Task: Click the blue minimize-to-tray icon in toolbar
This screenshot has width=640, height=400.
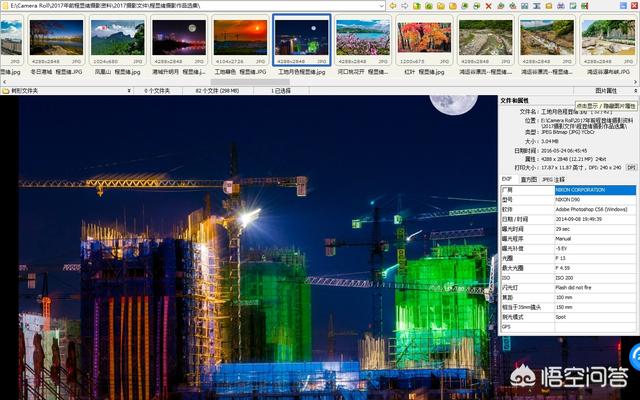Action: pyautogui.click(x=623, y=6)
